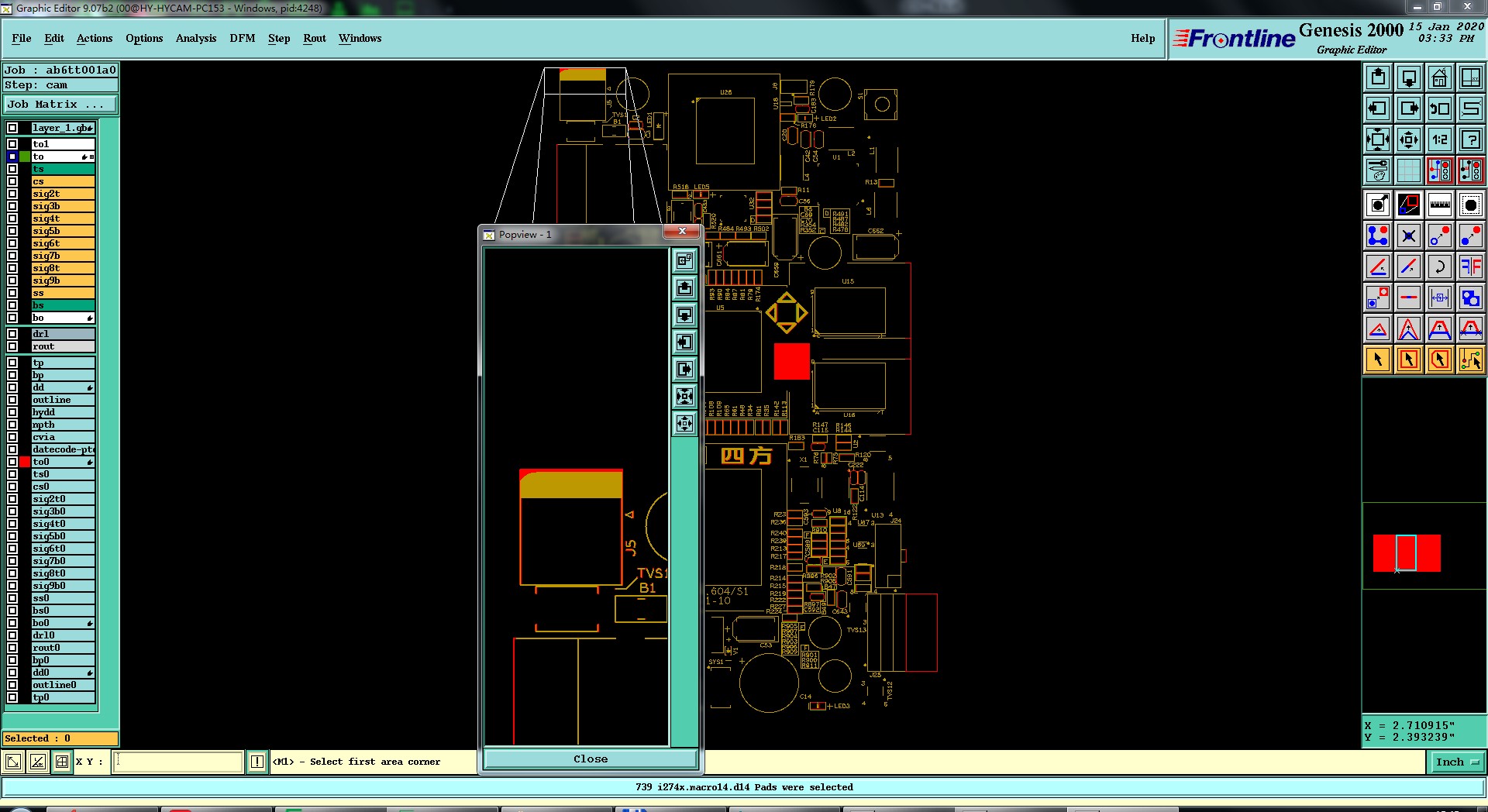Click the pan left icon in main toolbar
This screenshot has height=812, width=1488.
coord(1378,108)
